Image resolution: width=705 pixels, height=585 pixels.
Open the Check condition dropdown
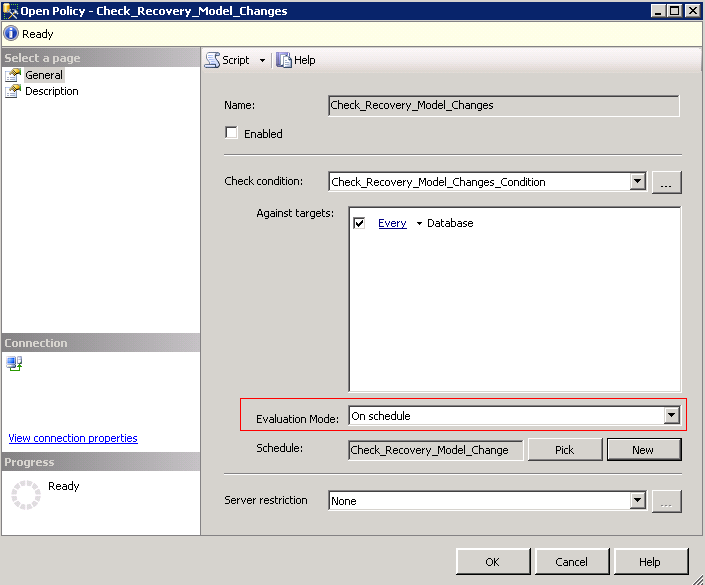[637, 182]
